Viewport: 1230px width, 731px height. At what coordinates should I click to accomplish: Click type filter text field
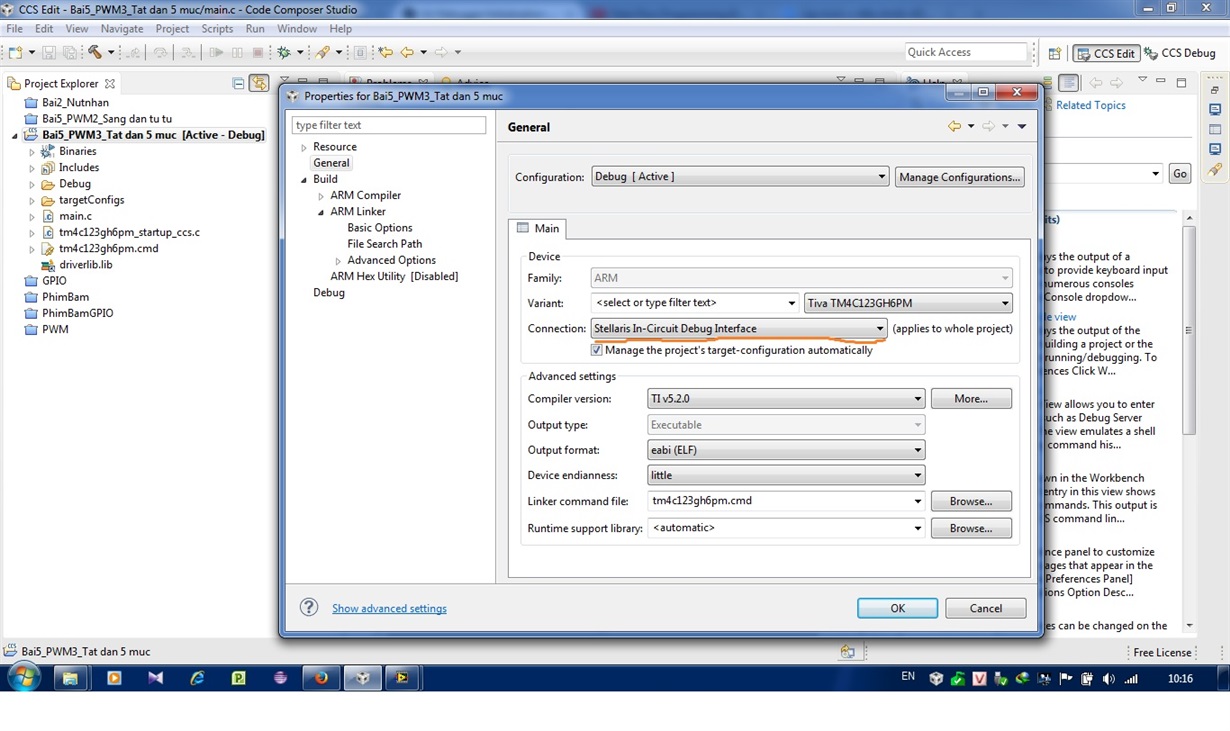click(388, 125)
